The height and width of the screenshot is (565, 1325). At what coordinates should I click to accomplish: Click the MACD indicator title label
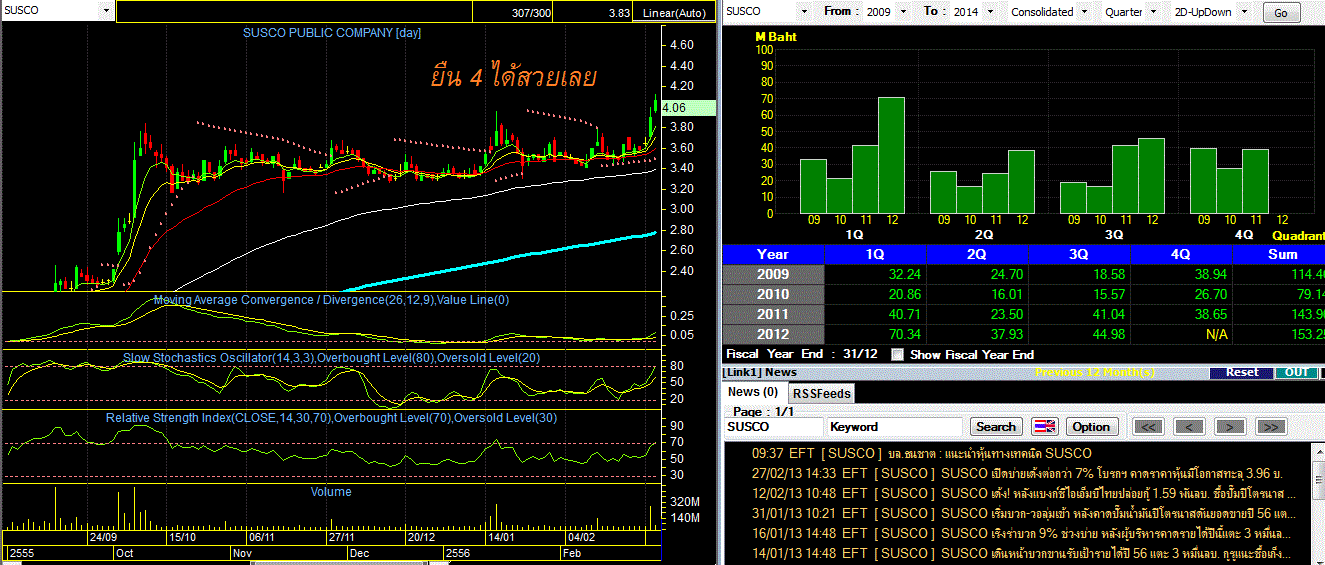331,299
